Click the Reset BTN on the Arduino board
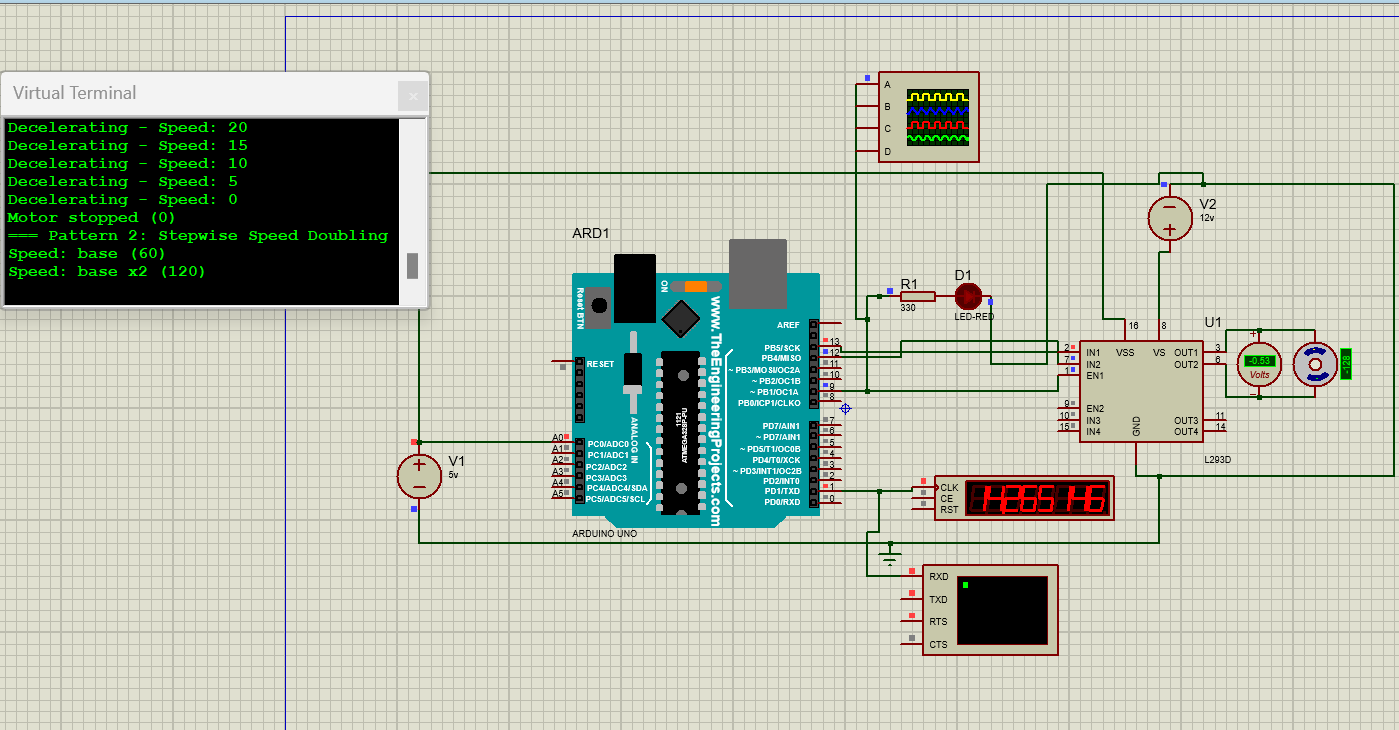Viewport: 1399px width, 730px height. (600, 308)
